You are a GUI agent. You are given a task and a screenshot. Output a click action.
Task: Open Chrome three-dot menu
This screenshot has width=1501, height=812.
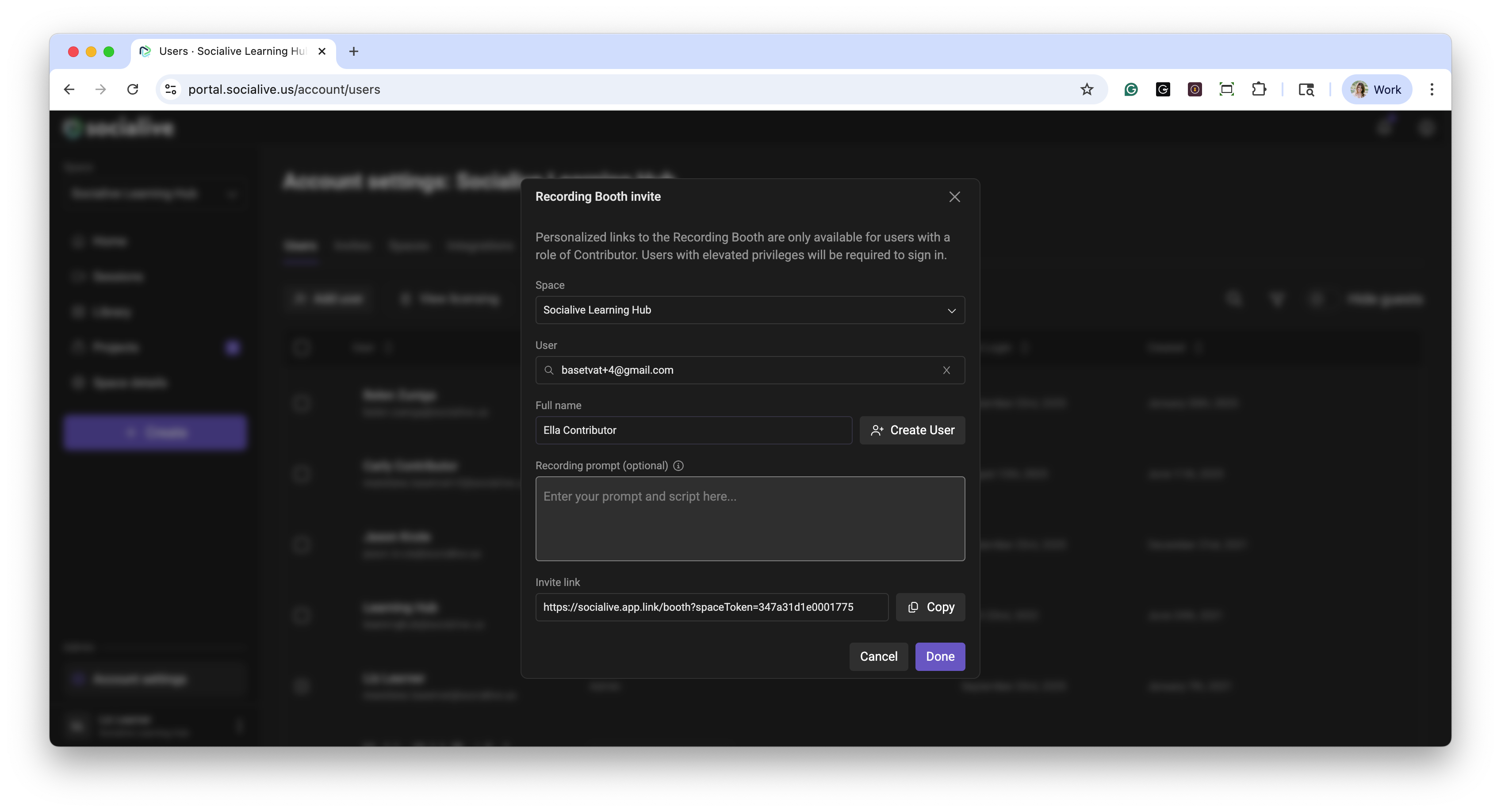click(1431, 89)
